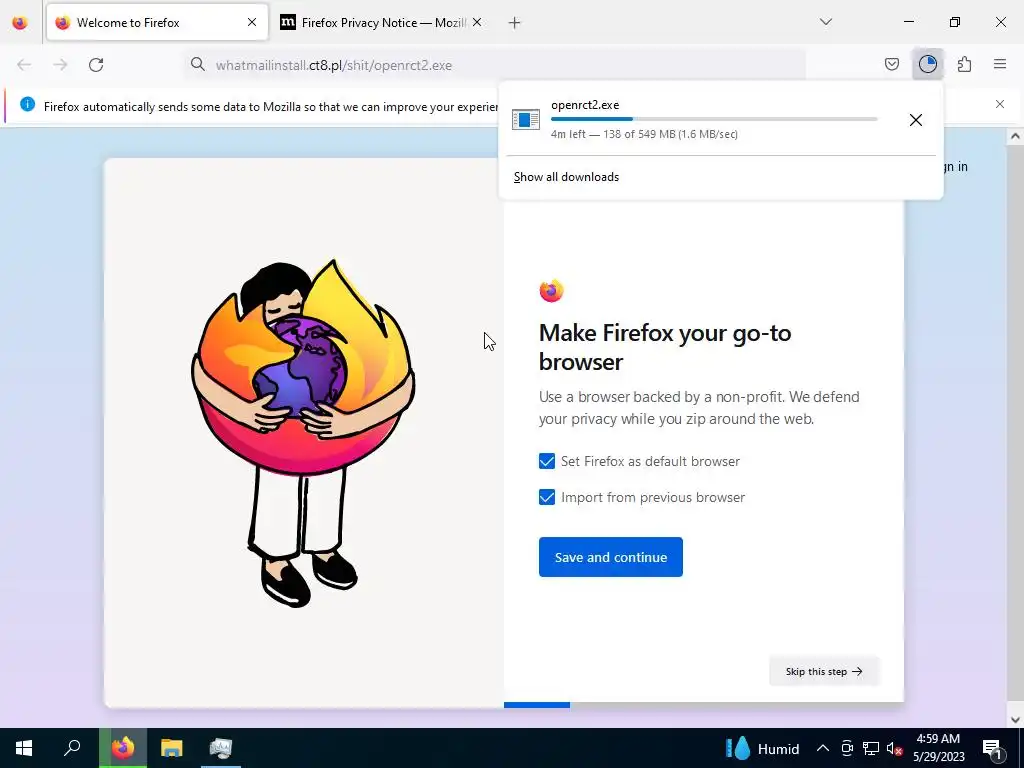Image resolution: width=1024 pixels, height=768 pixels.
Task: Cancel the openrct2.exe download
Action: click(916, 120)
